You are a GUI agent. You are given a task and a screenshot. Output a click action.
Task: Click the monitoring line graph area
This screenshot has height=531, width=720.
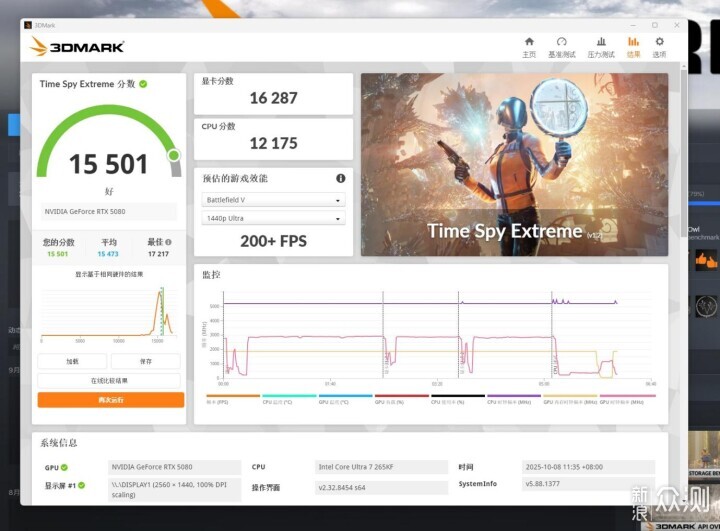point(436,335)
